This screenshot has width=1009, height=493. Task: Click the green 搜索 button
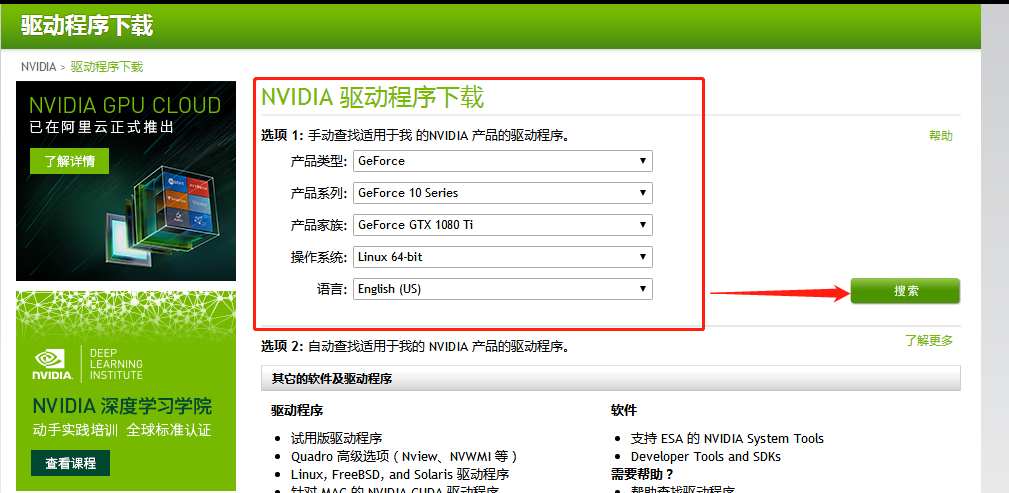click(x=905, y=291)
